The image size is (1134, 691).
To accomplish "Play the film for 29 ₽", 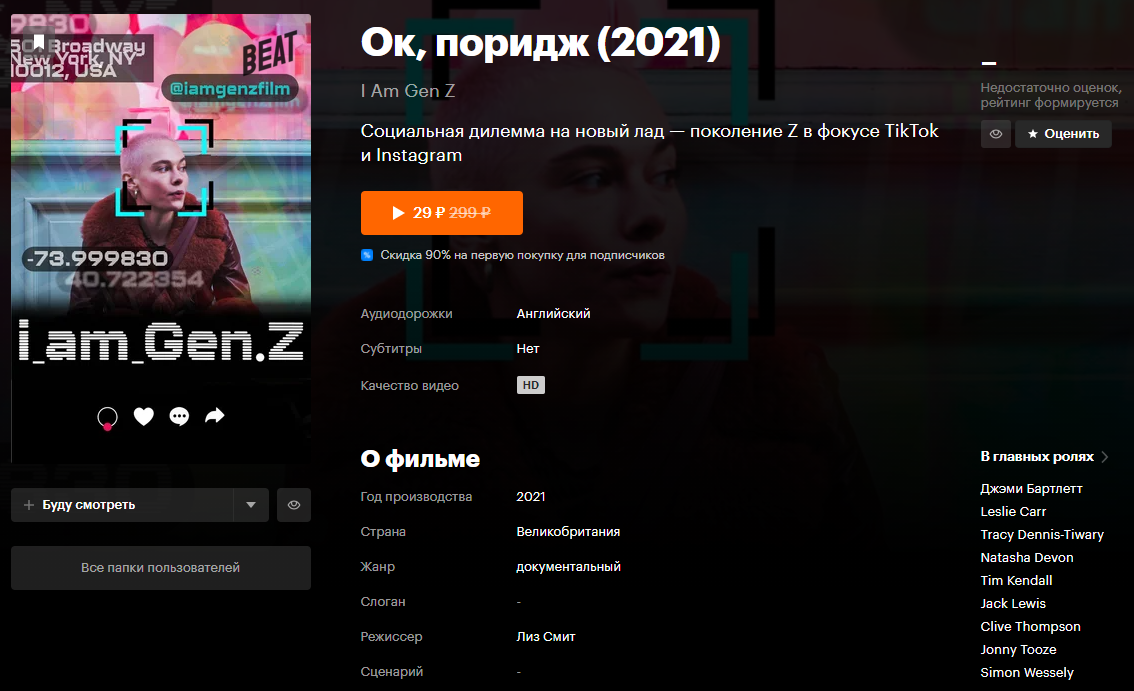I will 442,213.
